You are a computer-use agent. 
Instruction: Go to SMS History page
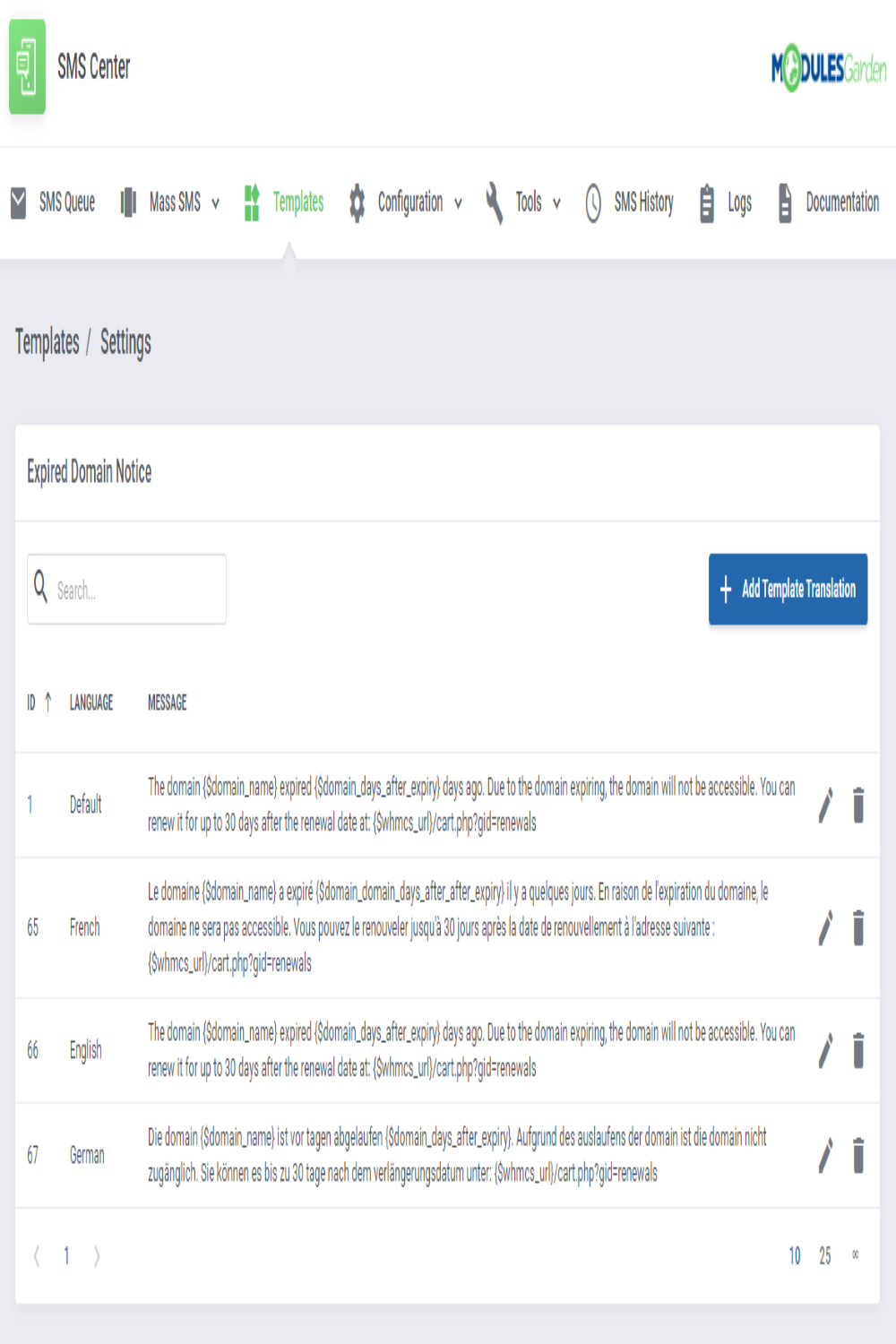click(x=630, y=202)
